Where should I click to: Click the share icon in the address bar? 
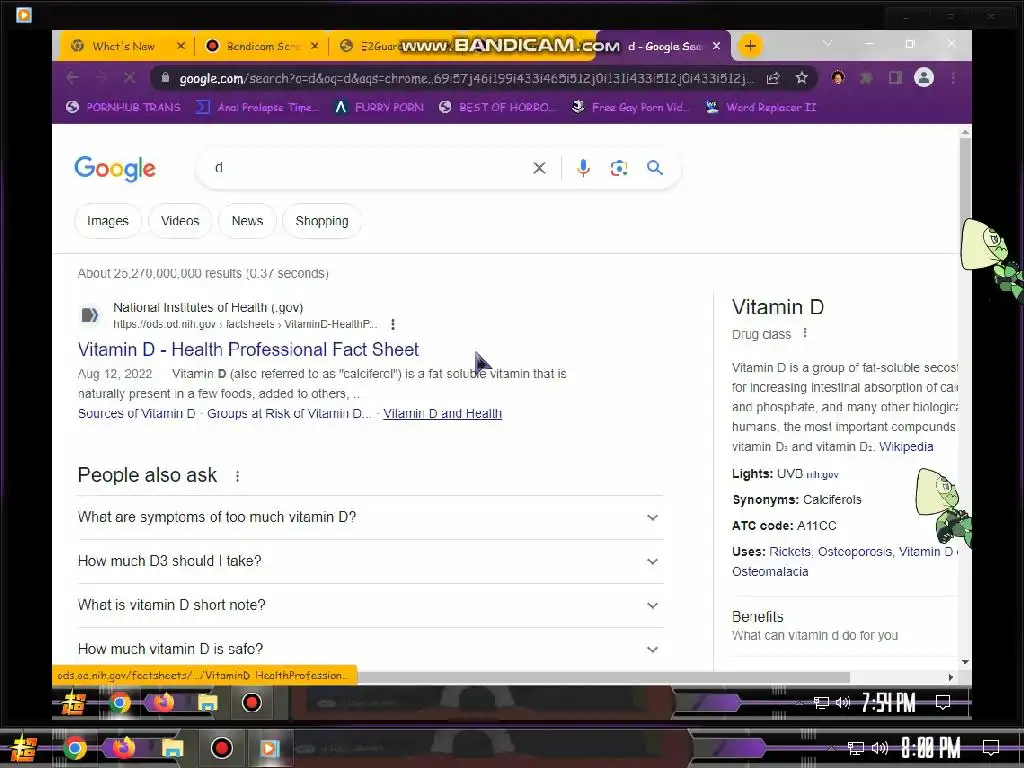click(773, 78)
